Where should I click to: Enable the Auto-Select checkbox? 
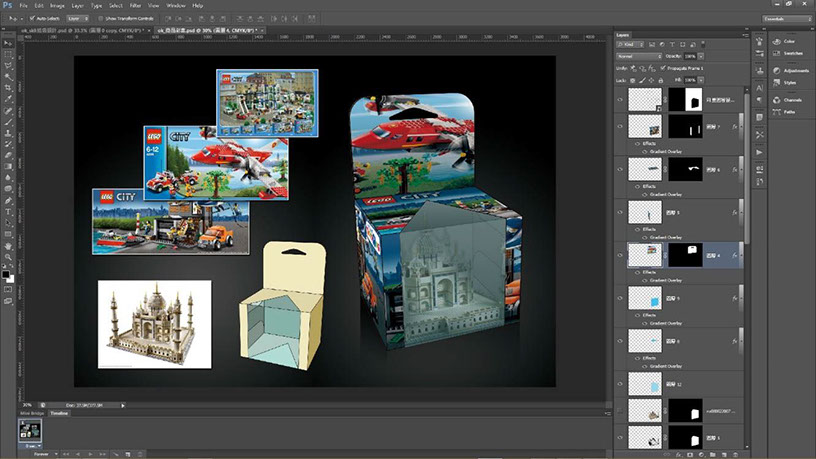[32, 18]
